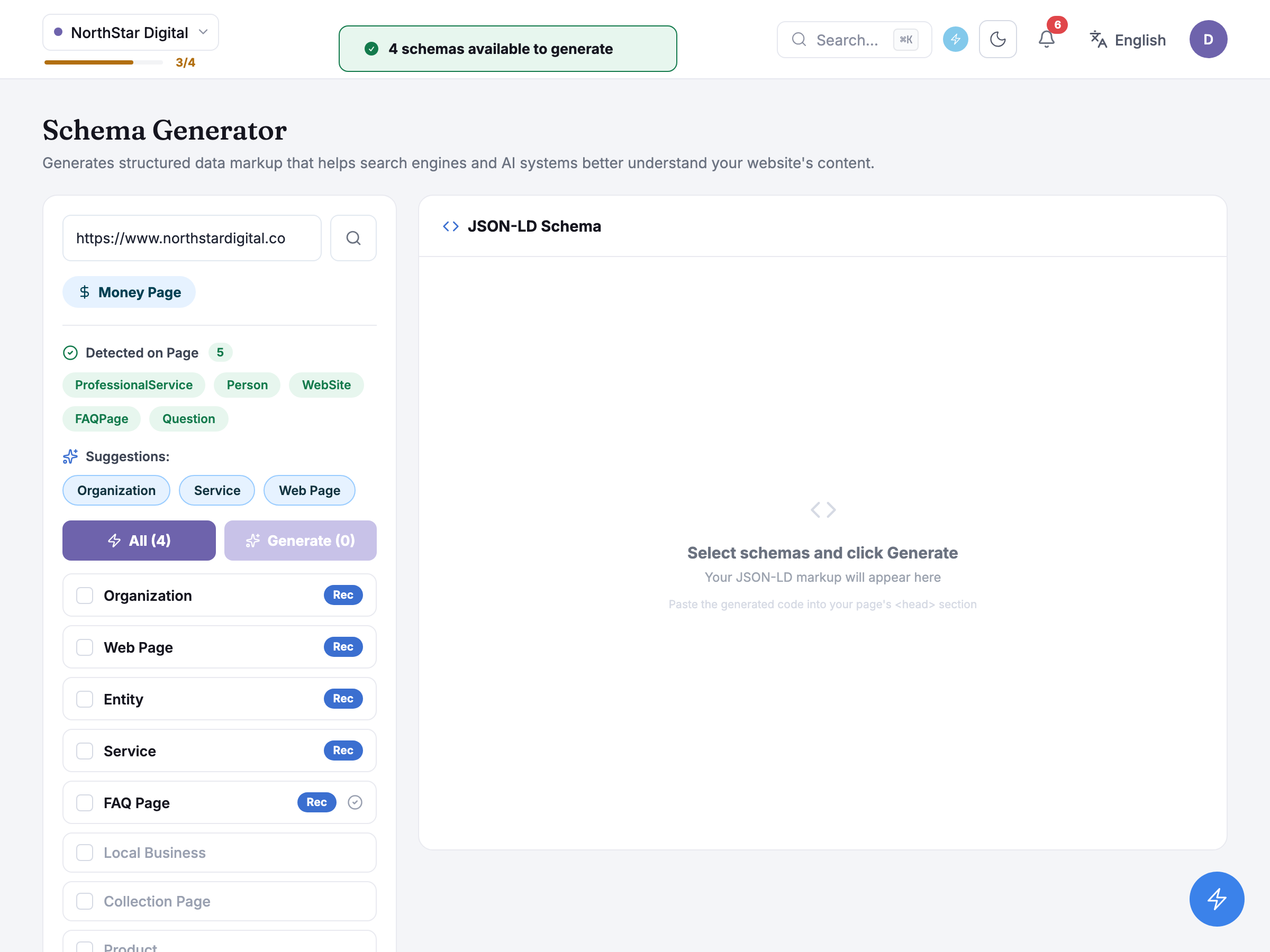Click the Detected on Page check icon
Viewport: 1270px width, 952px height.
[x=70, y=353]
